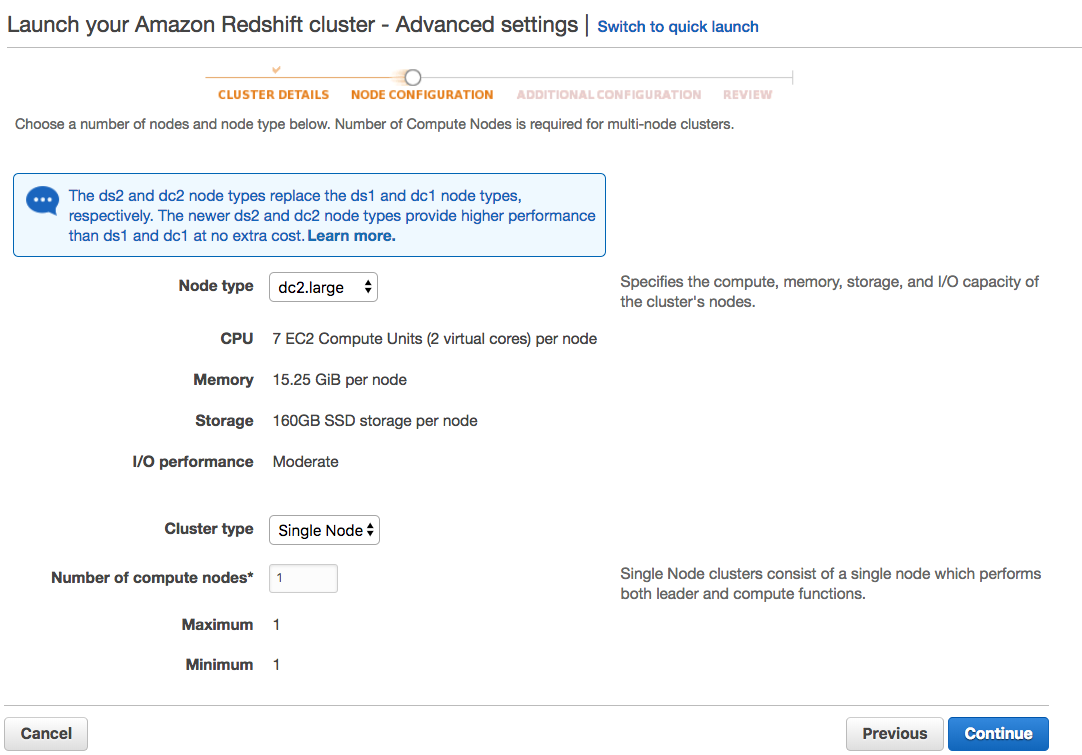The width and height of the screenshot is (1082, 755).
Task: Select the Node Configuration step label
Action: click(x=421, y=95)
